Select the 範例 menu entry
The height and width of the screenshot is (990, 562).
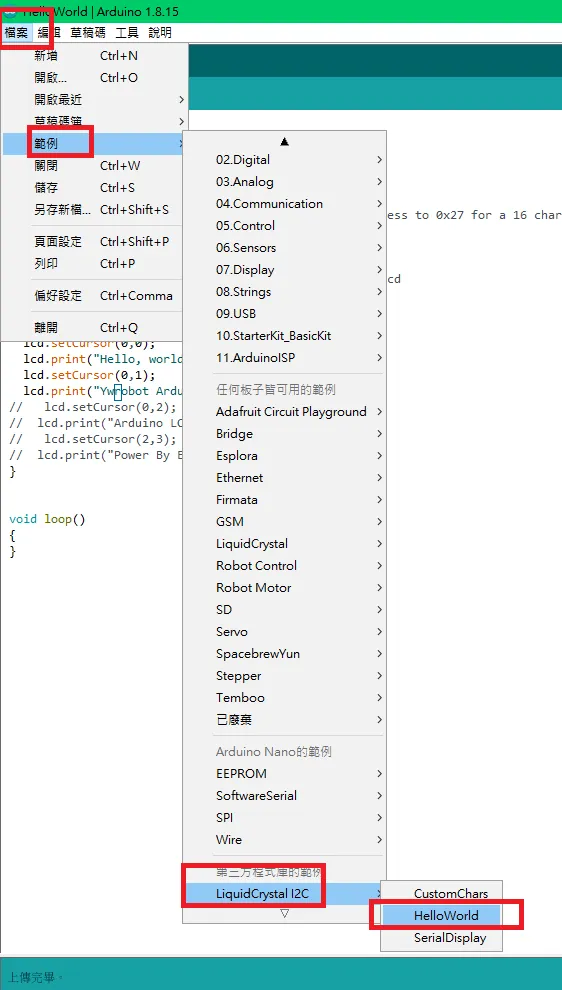(x=93, y=143)
